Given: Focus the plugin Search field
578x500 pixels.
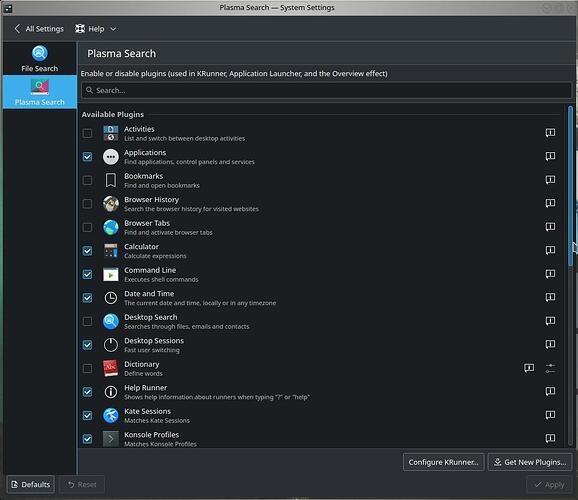Looking at the screenshot, I should click(x=326, y=90).
